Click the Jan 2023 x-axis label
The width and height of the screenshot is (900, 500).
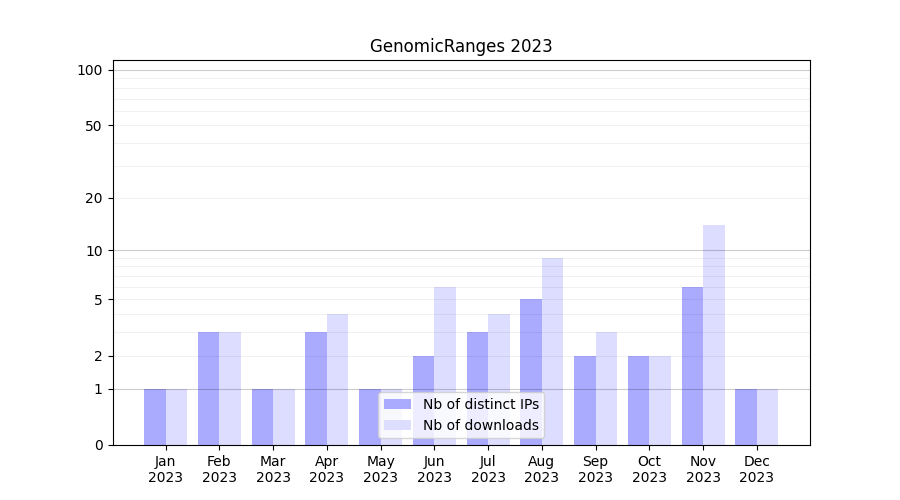[x=165, y=469]
